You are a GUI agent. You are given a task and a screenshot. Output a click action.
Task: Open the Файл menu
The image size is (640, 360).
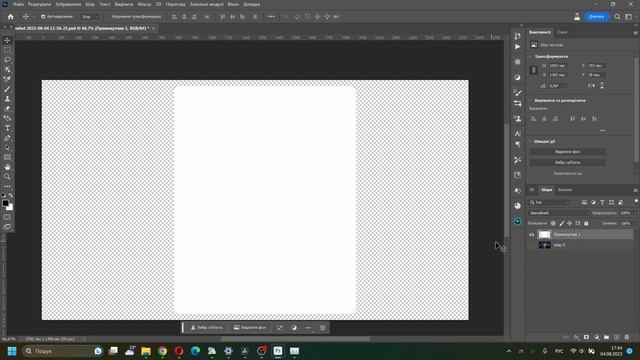pyautogui.click(x=18, y=4)
